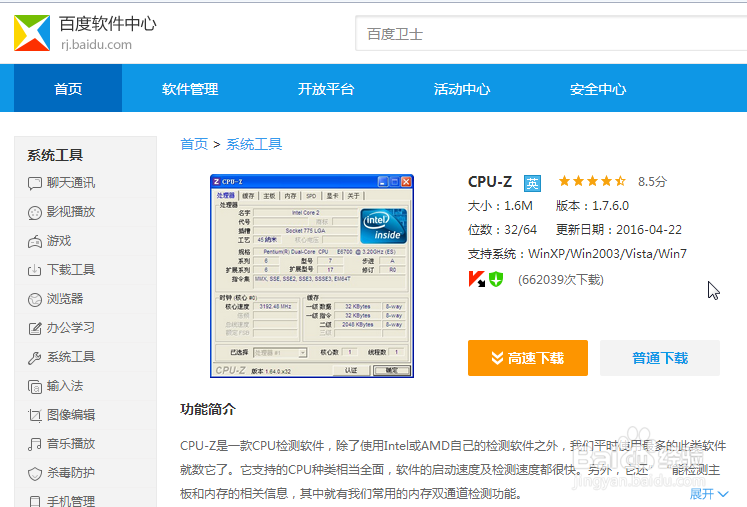The image size is (747, 507).
Task: Select 影视播放 category in sidebar
Action: (x=71, y=212)
